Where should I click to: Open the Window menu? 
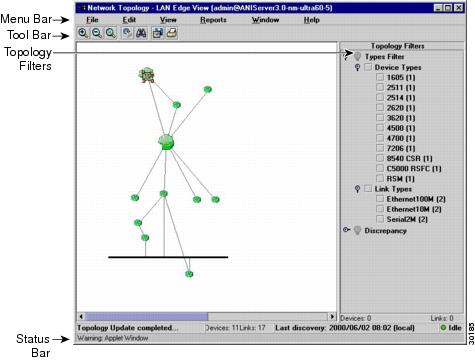click(265, 20)
